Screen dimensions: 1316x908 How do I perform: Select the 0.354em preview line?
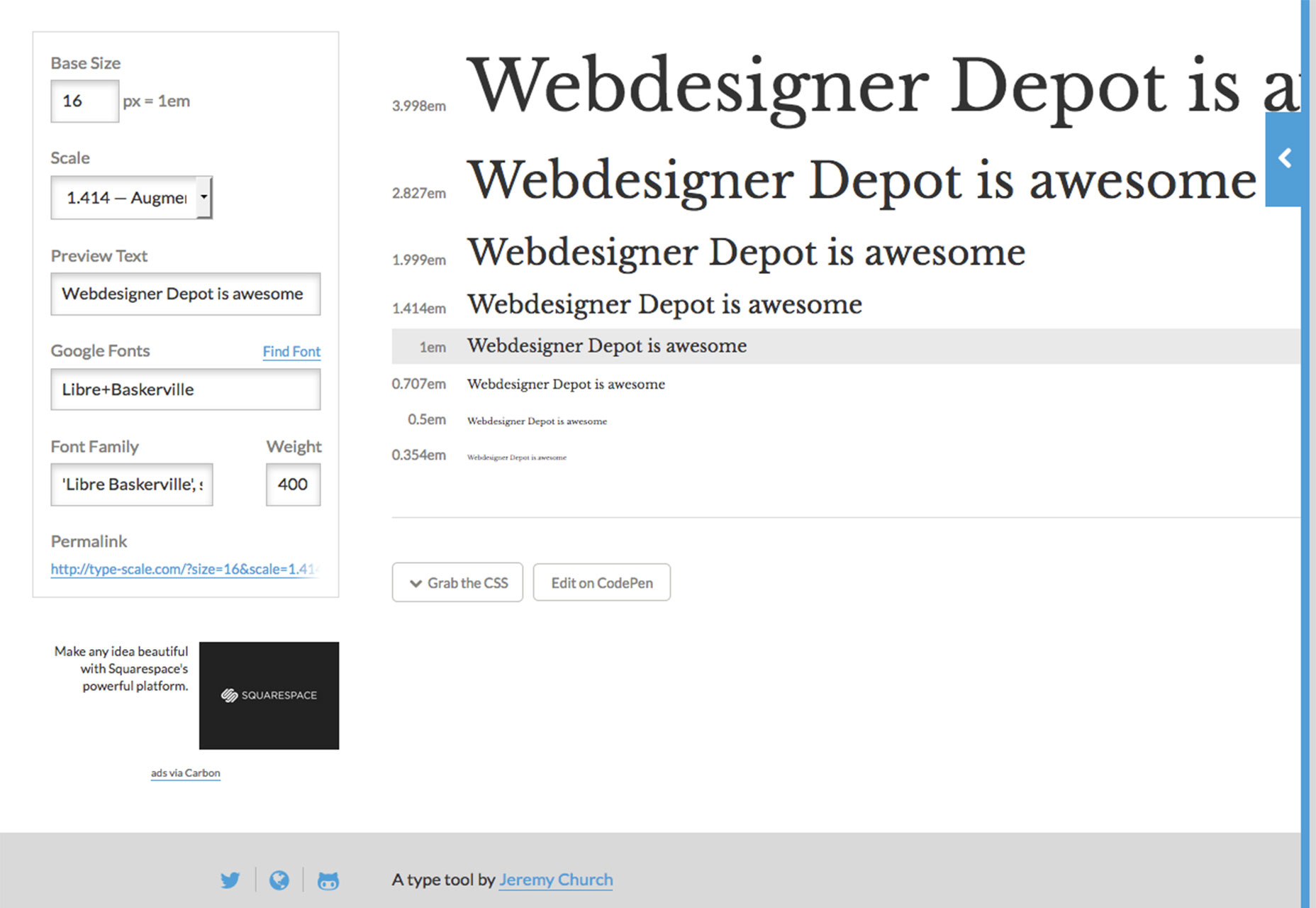pyautogui.click(x=516, y=458)
